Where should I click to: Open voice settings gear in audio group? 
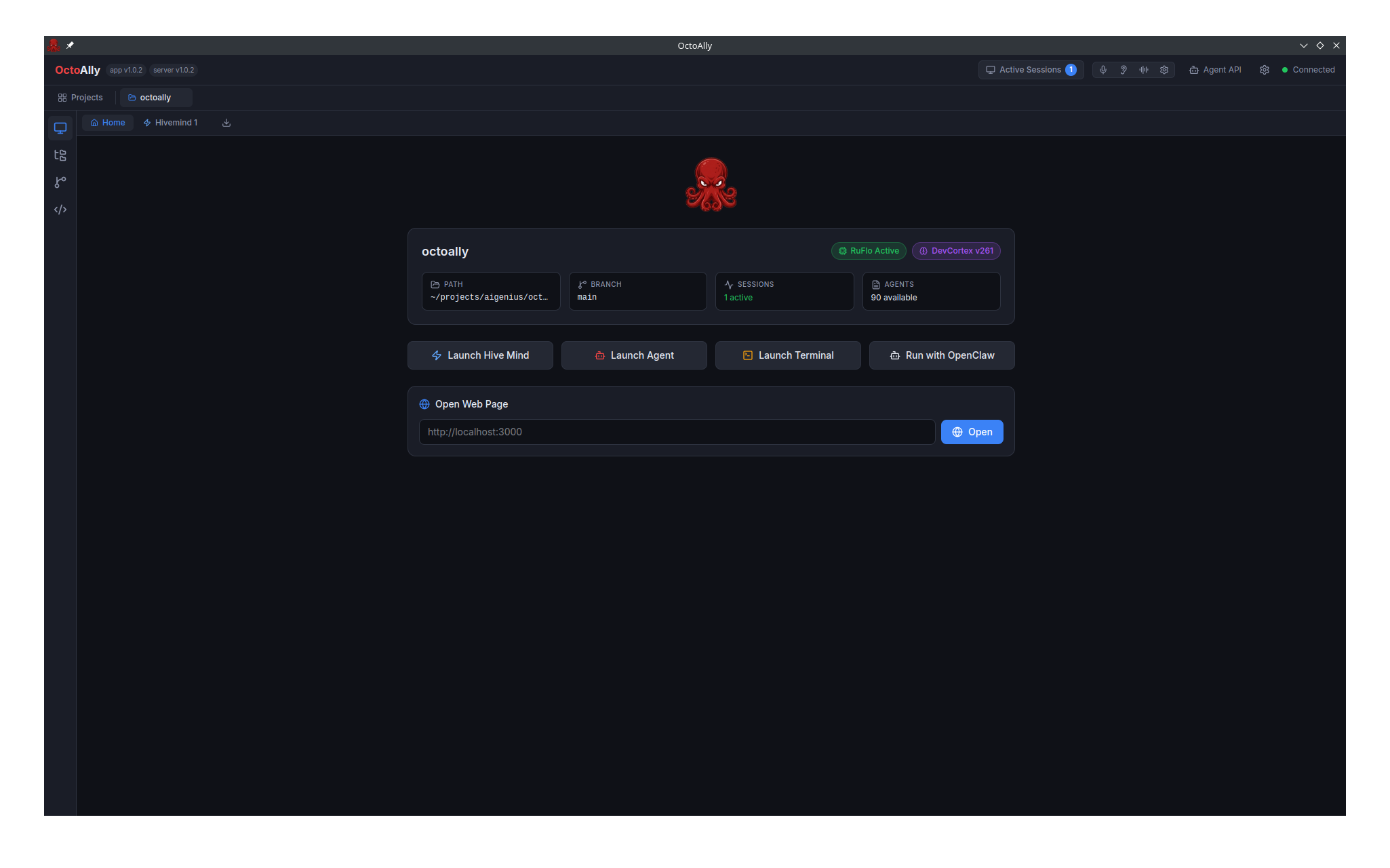click(1164, 70)
